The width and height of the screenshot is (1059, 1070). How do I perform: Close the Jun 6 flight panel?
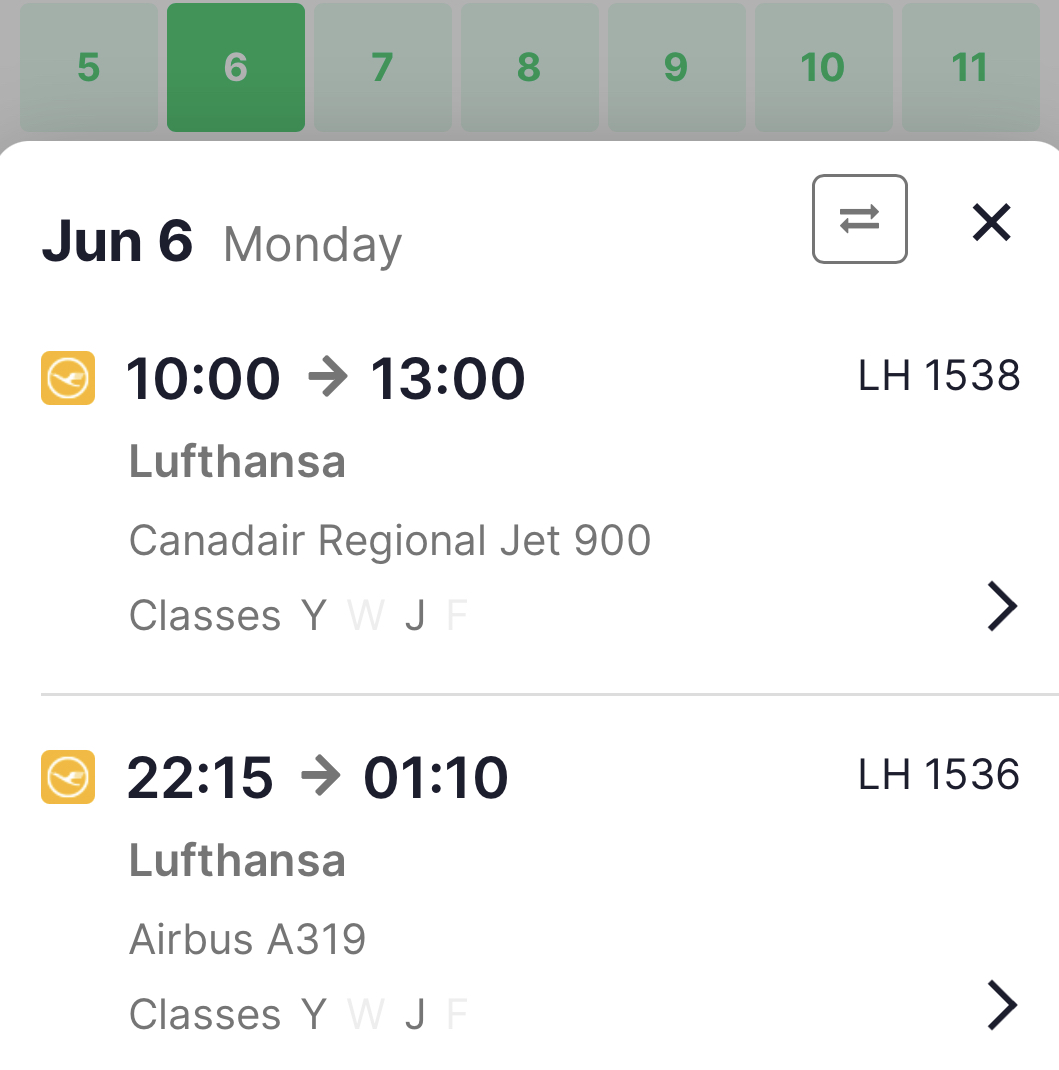(991, 221)
